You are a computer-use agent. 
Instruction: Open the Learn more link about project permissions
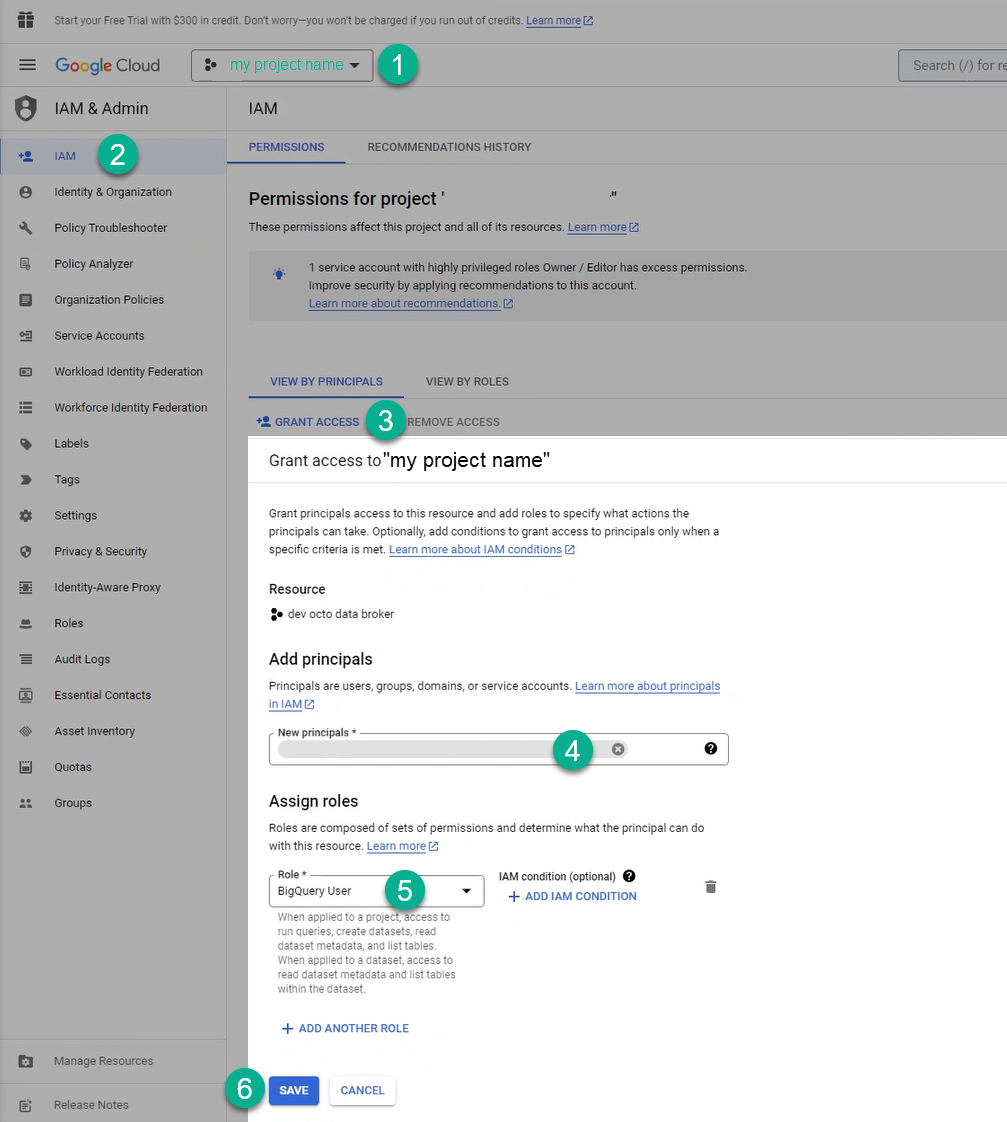pos(603,228)
